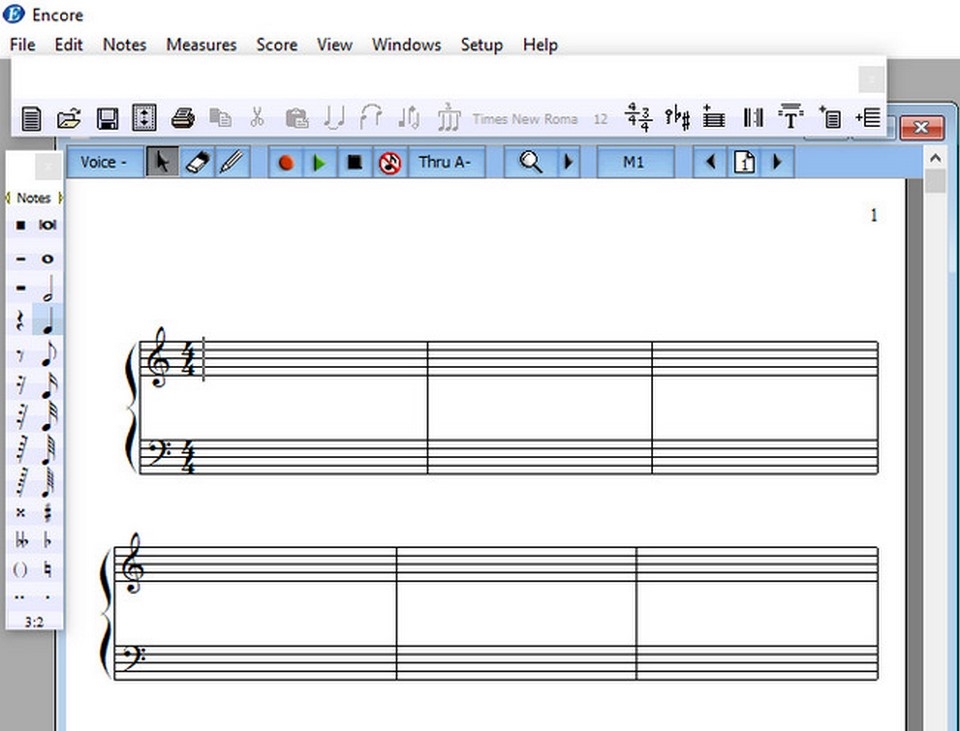Click the add page icon

pyautogui.click(x=830, y=117)
